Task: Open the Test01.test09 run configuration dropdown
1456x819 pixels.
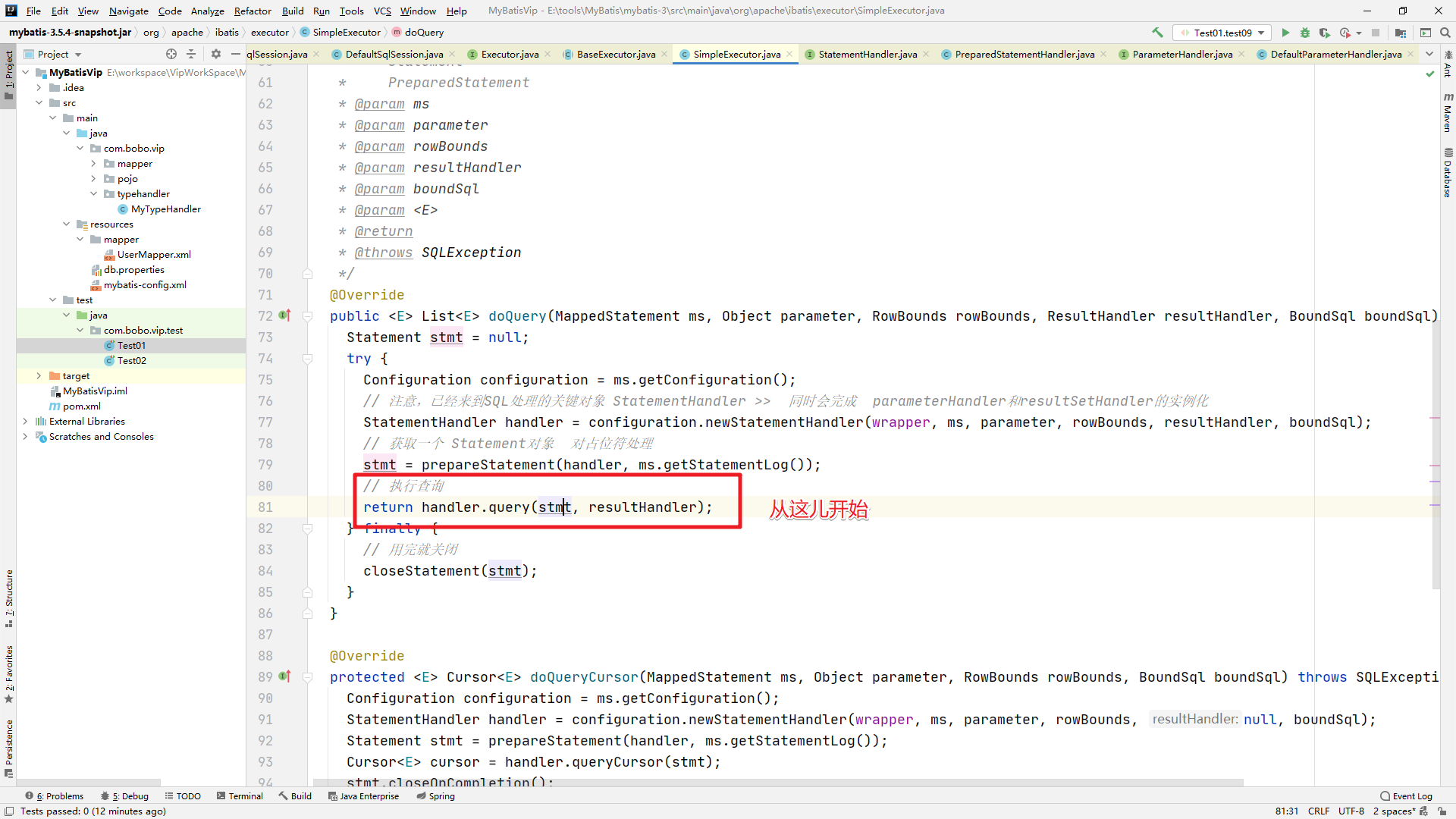Action: 1222,33
